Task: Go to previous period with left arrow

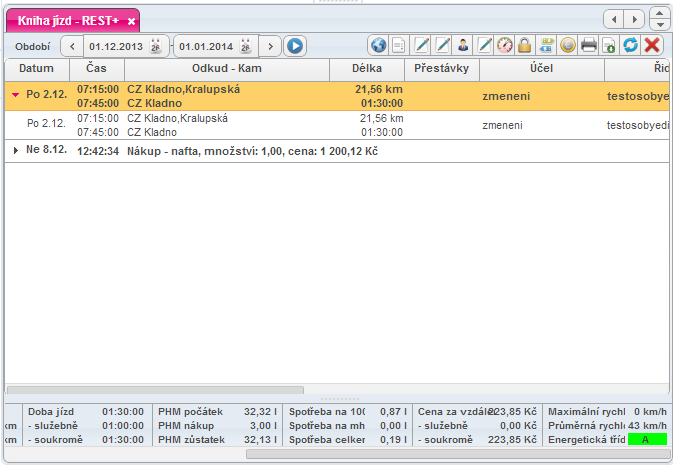Action: point(72,46)
